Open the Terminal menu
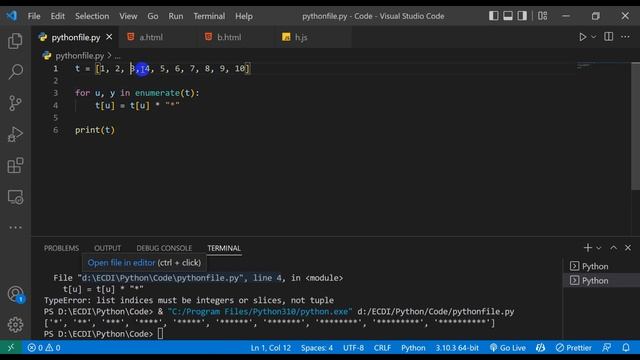Screen dimensions: 640x360 tap(209, 16)
